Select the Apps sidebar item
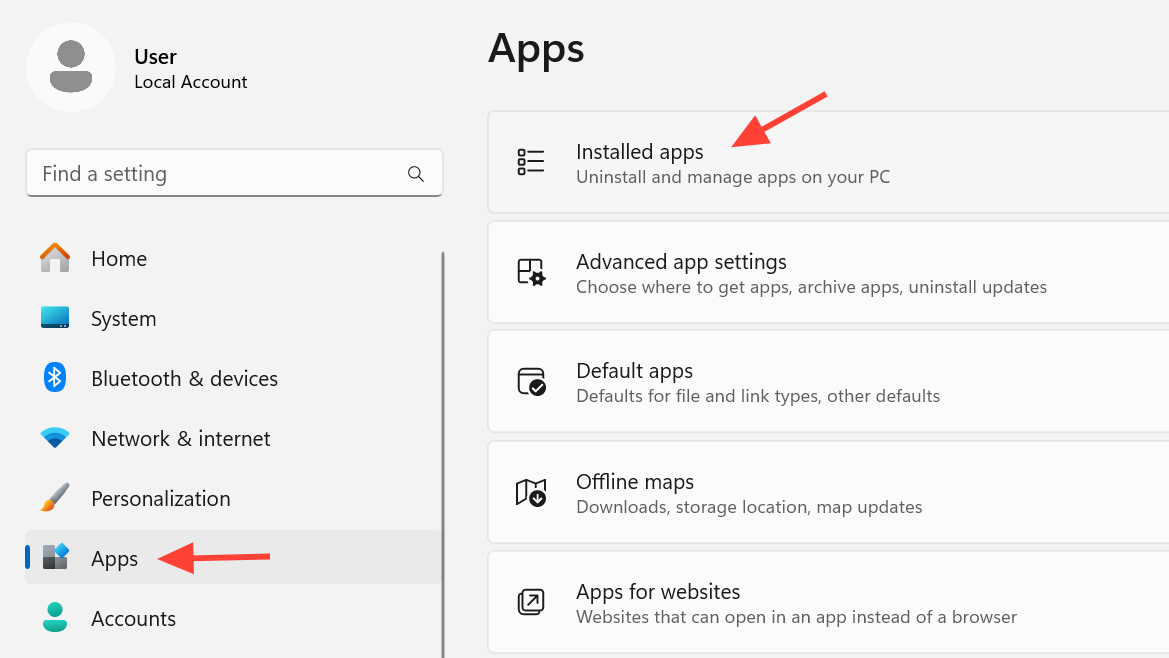The image size is (1169, 658). tap(114, 558)
